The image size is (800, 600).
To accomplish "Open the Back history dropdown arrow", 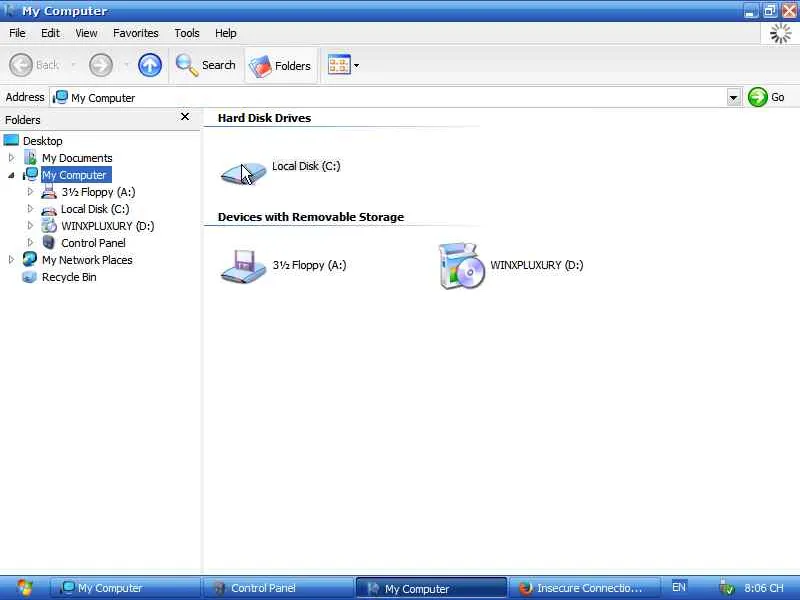I will (73, 65).
